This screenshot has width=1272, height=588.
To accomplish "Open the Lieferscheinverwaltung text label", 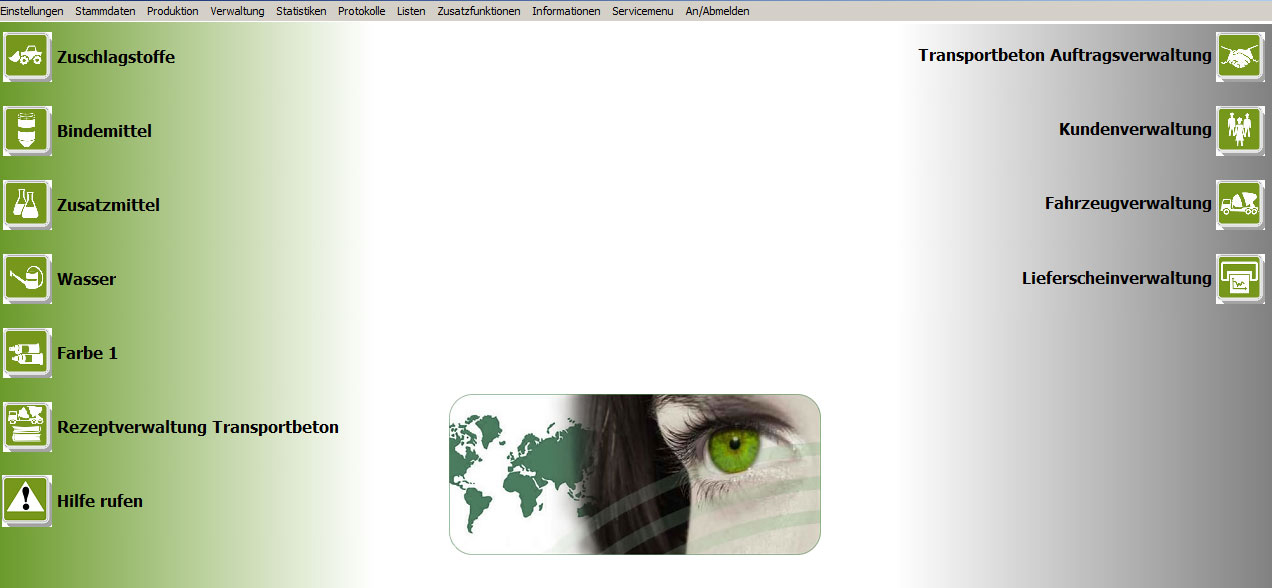I will [x=1117, y=278].
